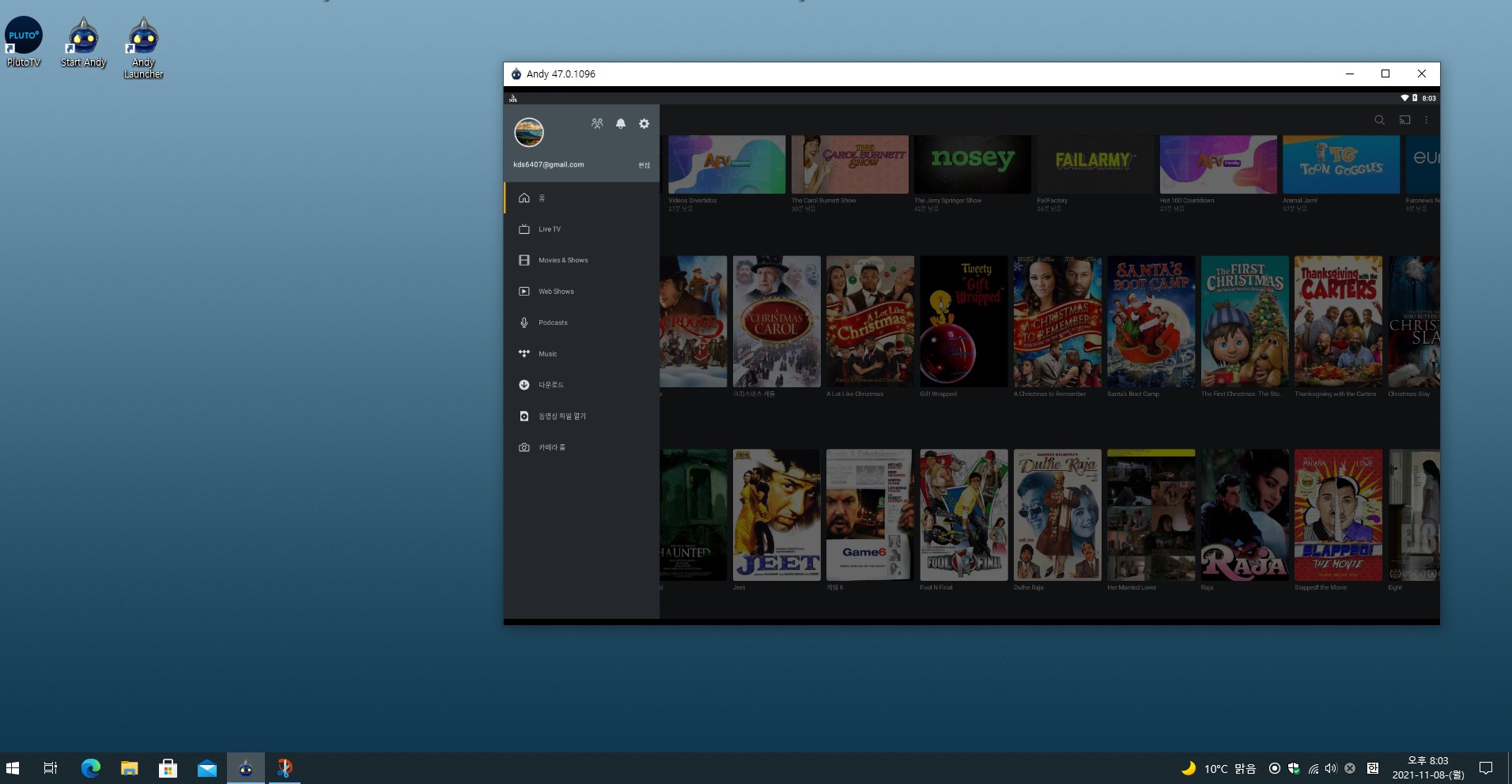The image size is (1512, 784).
Task: Open the friends/users icon in sidebar header
Action: pyautogui.click(x=597, y=124)
